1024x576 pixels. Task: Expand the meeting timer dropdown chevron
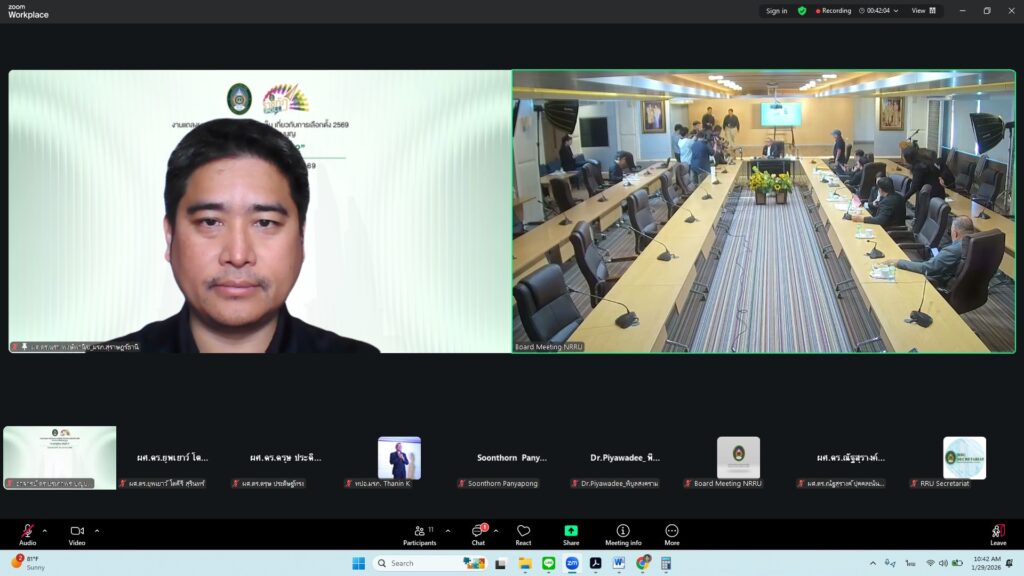(x=895, y=11)
